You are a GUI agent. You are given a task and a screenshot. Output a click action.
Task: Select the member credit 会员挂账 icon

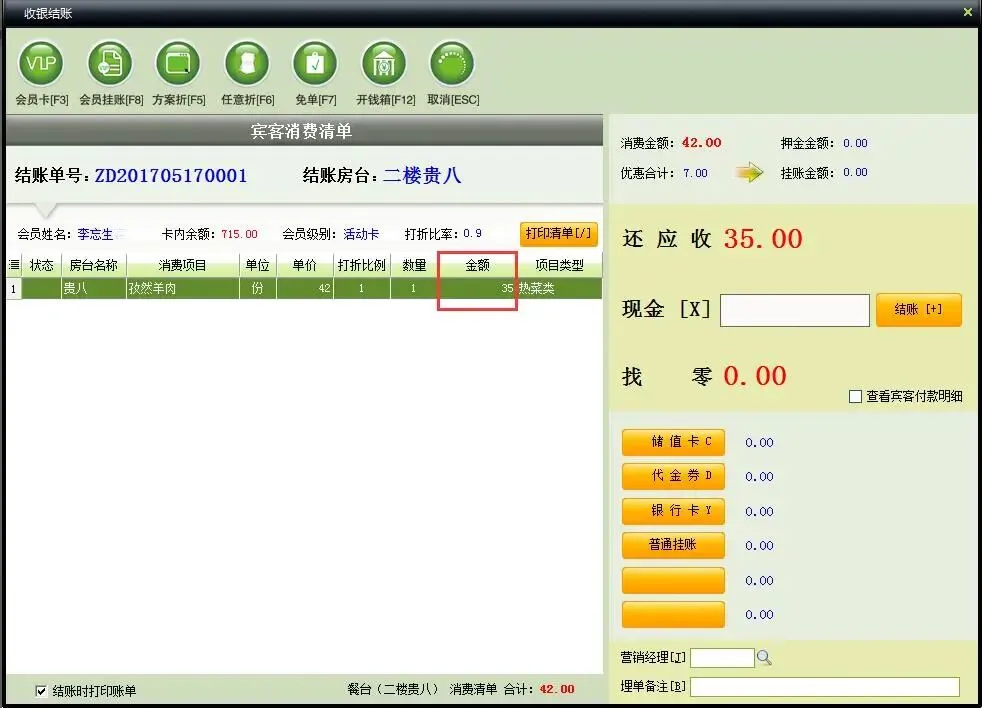110,63
